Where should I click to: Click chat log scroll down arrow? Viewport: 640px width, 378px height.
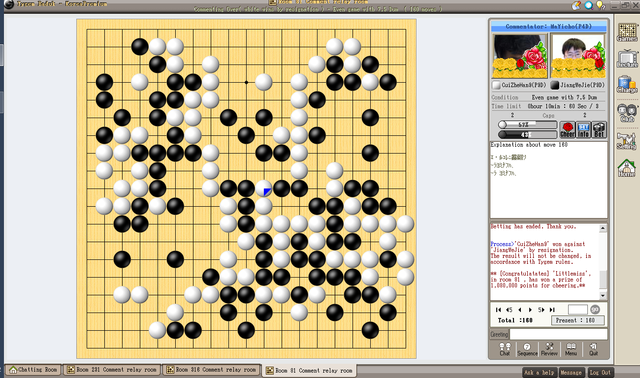click(x=602, y=295)
